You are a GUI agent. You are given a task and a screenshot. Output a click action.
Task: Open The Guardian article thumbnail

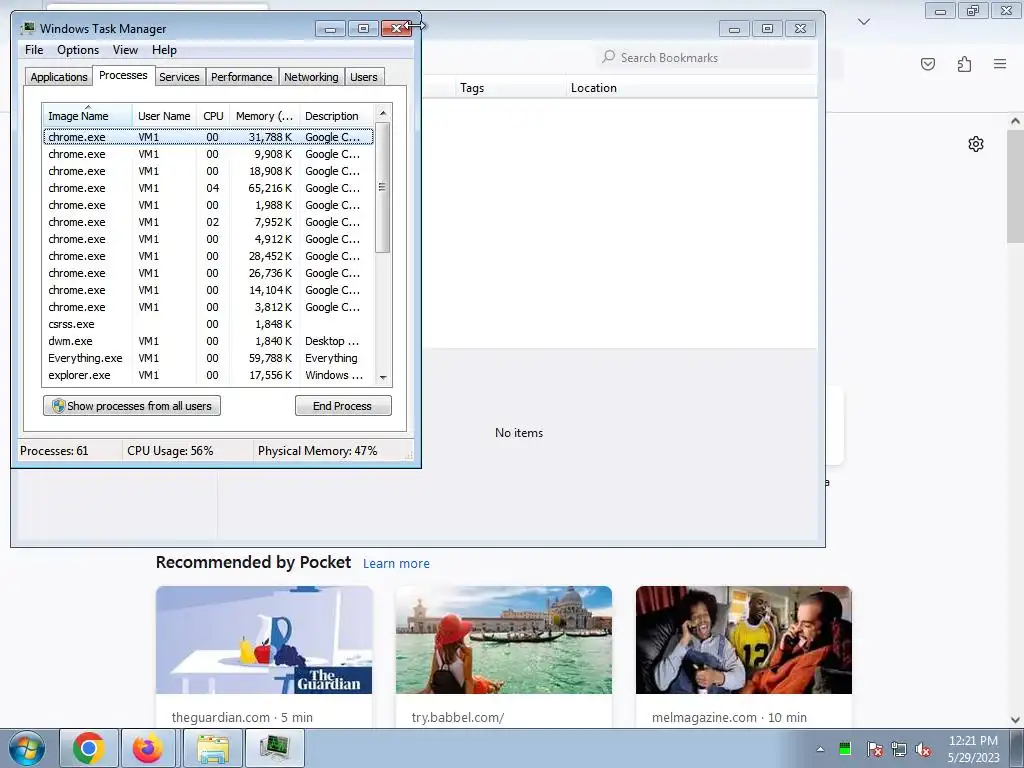click(264, 640)
